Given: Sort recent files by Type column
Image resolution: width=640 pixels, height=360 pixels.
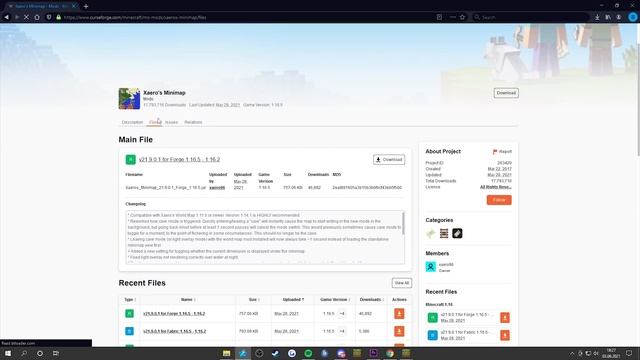Looking at the screenshot, I should [130, 300].
